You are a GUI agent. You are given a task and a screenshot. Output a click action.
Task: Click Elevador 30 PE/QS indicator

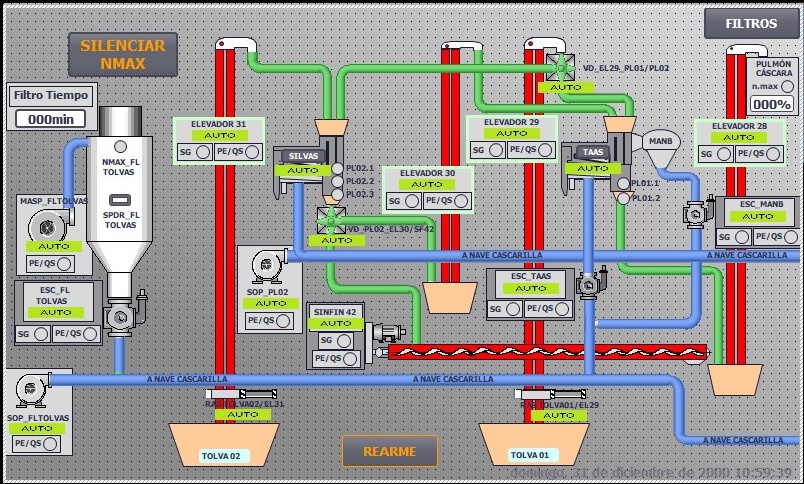click(x=461, y=201)
